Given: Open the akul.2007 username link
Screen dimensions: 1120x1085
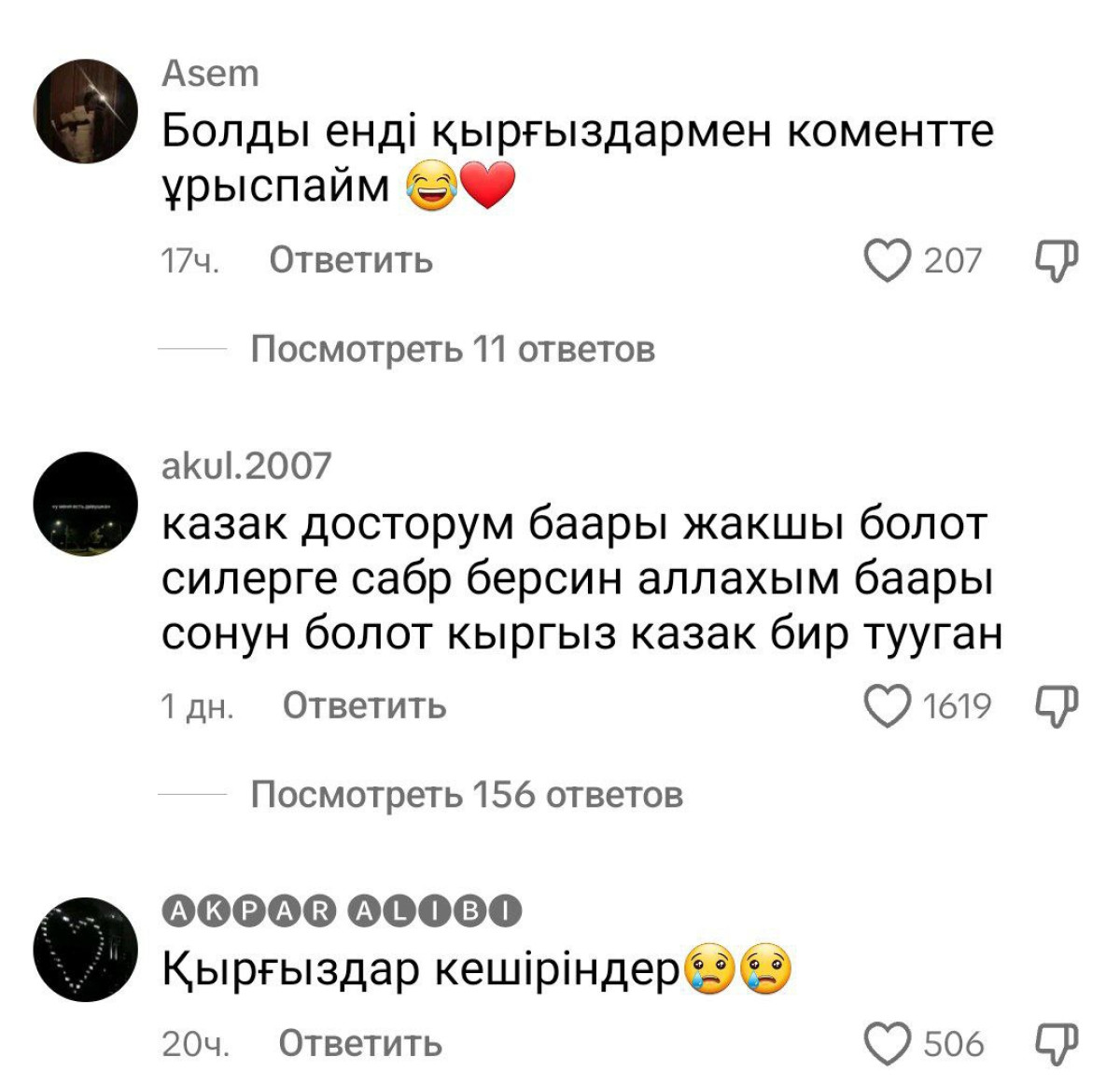Looking at the screenshot, I should [246, 466].
